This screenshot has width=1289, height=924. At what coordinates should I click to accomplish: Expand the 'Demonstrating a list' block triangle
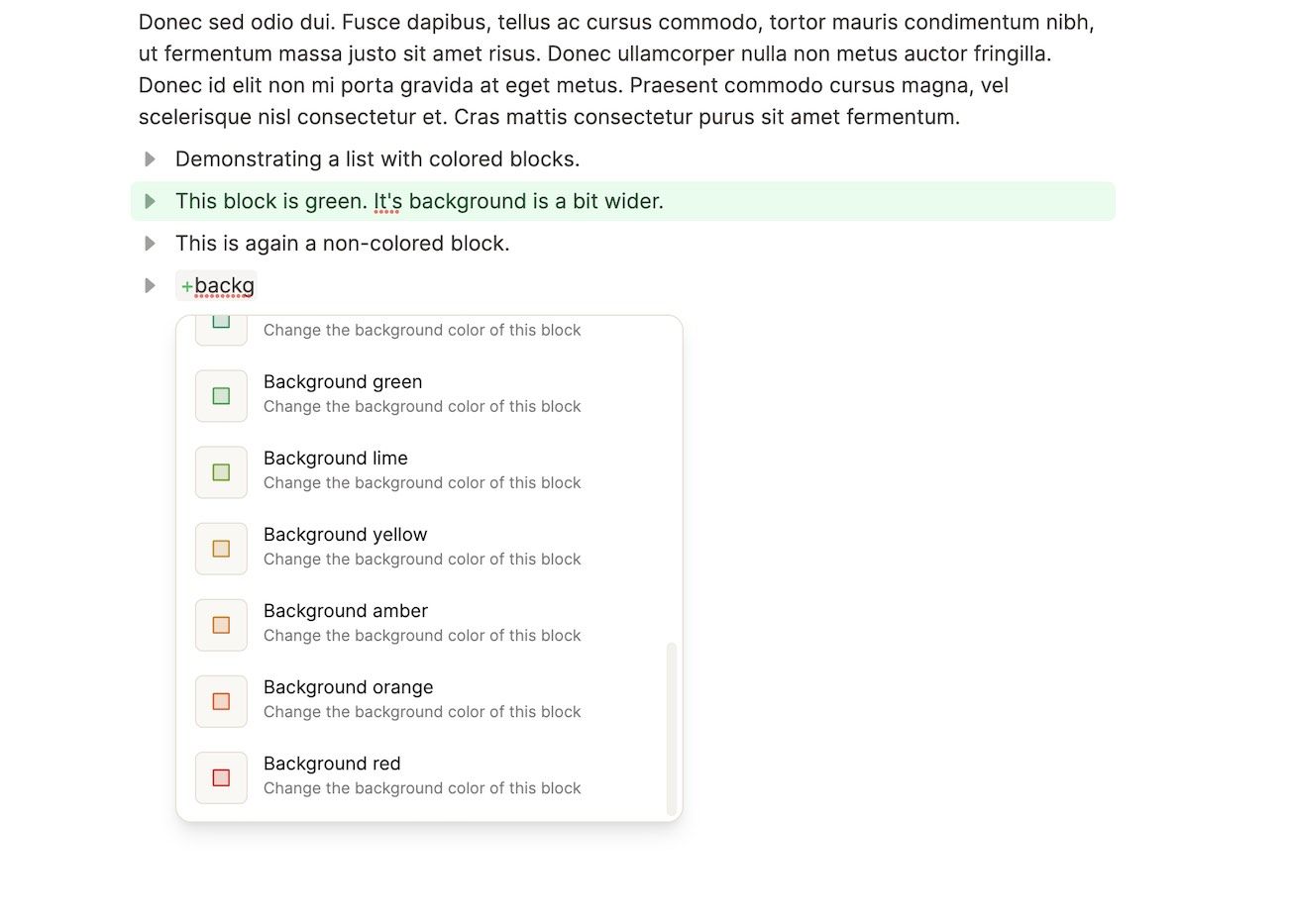(150, 158)
